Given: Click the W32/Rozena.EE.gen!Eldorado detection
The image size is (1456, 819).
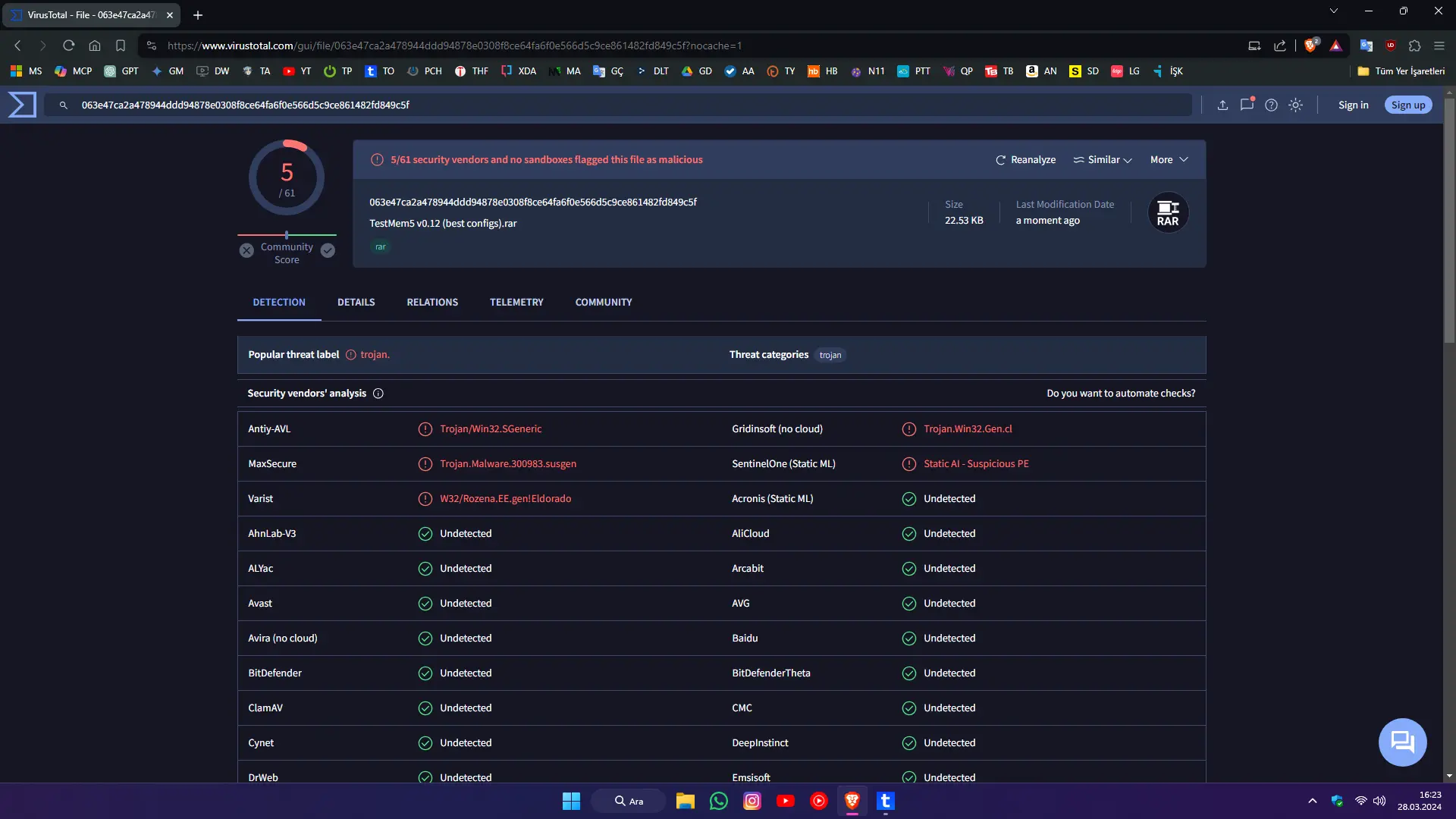Looking at the screenshot, I should click(506, 499).
